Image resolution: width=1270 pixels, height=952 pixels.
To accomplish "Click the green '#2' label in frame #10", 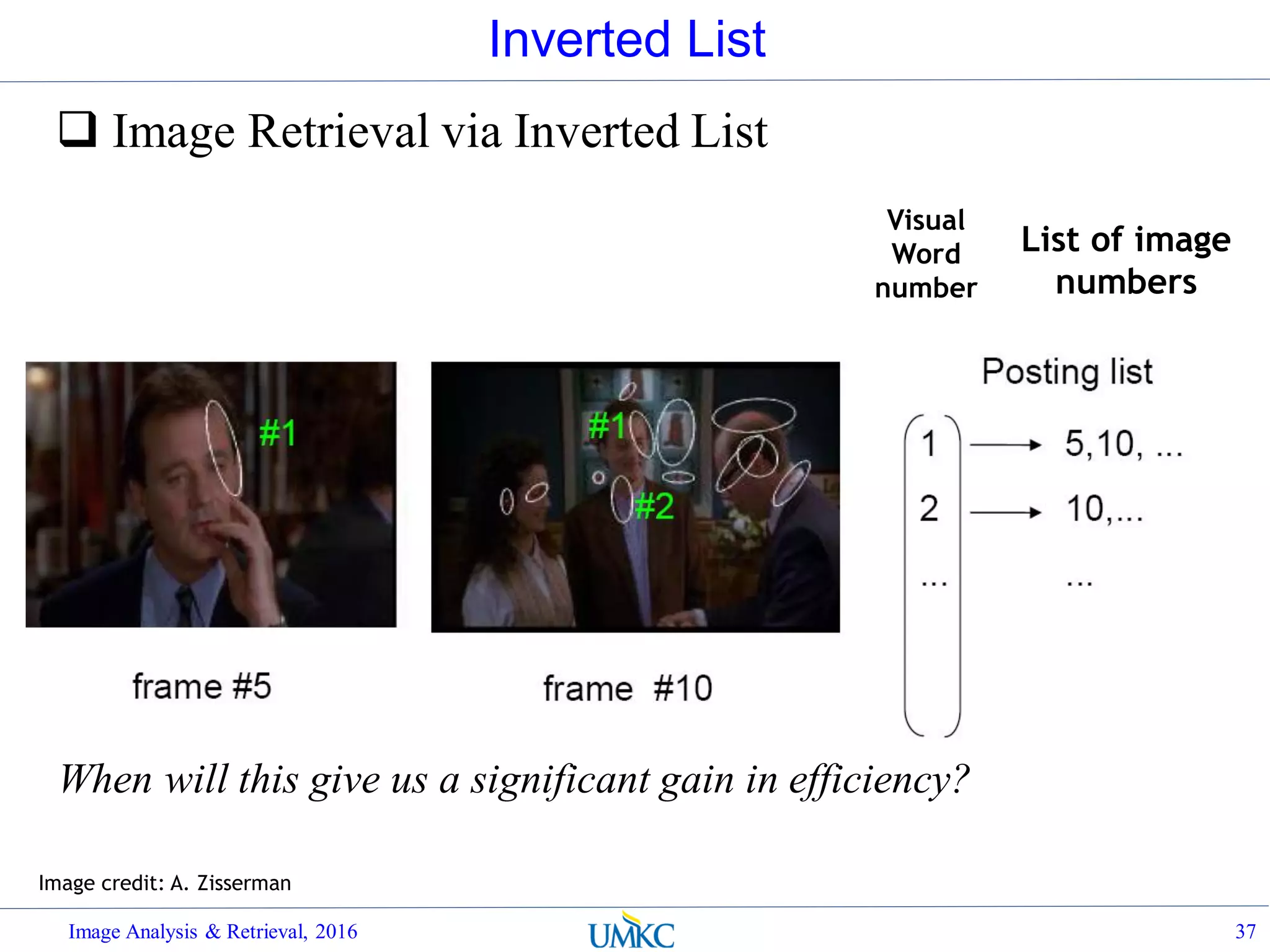I will tap(654, 506).
